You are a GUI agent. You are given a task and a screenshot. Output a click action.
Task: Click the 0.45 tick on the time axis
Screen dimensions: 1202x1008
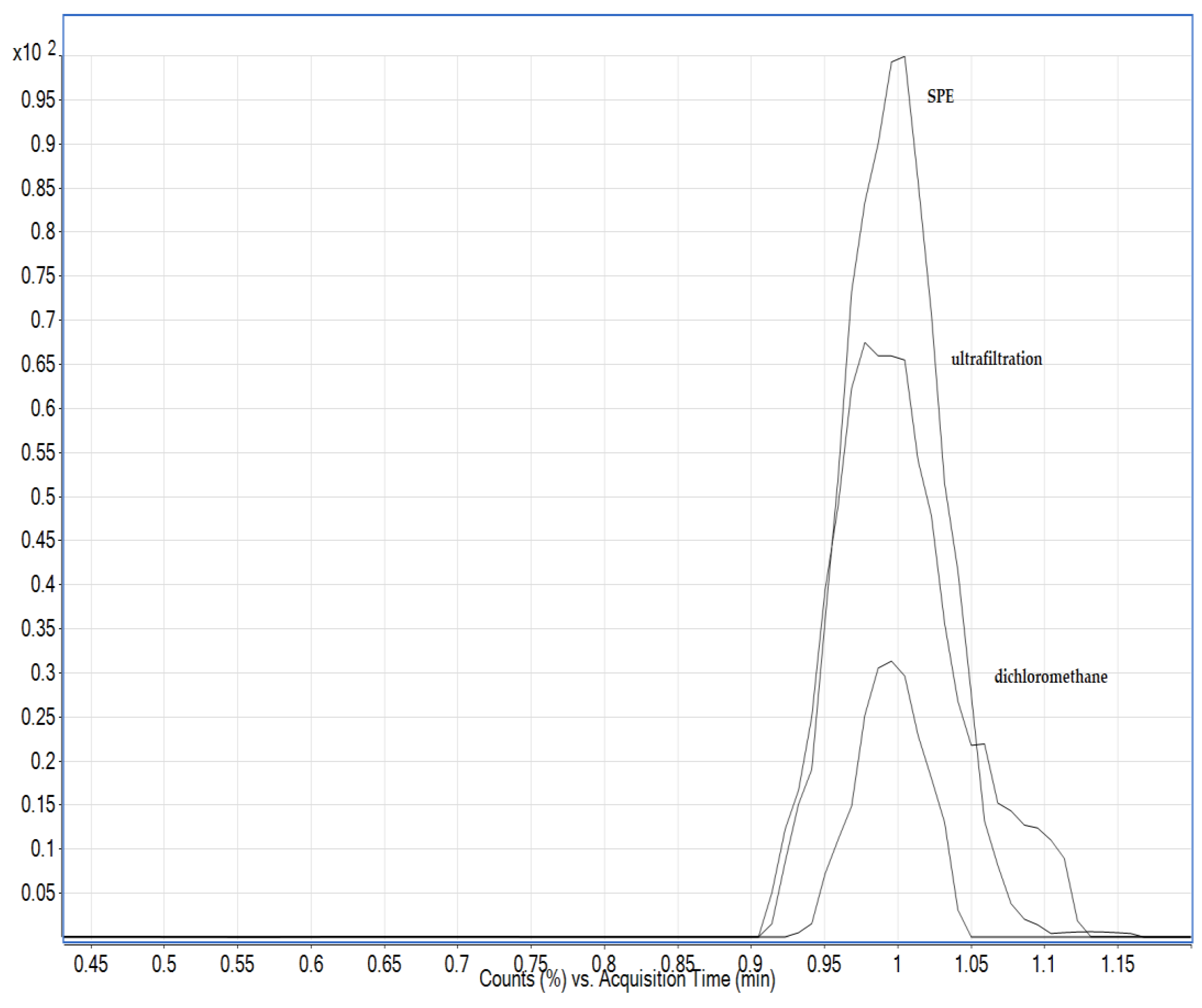90,964
